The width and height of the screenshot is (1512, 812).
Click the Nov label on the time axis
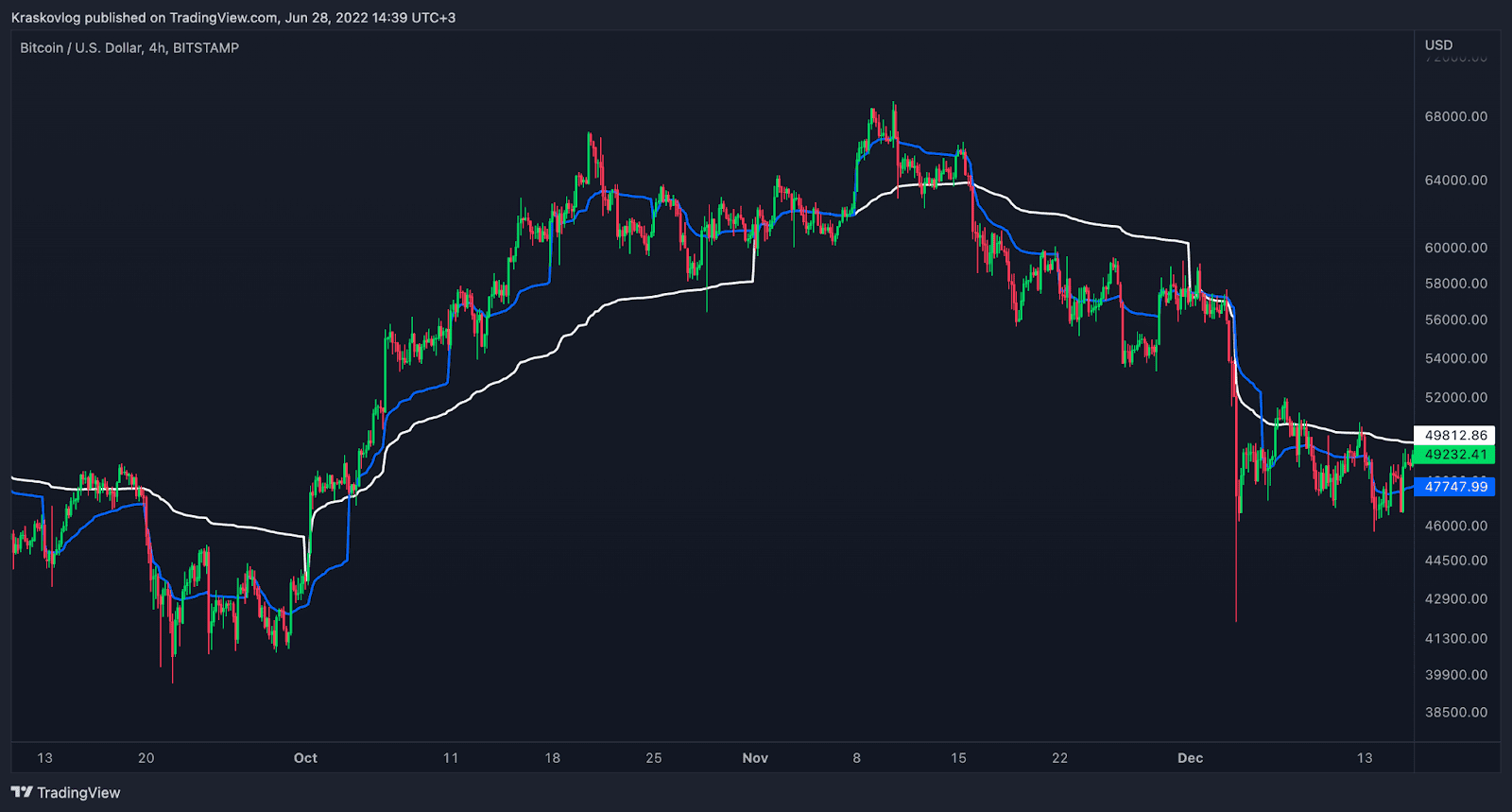tap(755, 758)
